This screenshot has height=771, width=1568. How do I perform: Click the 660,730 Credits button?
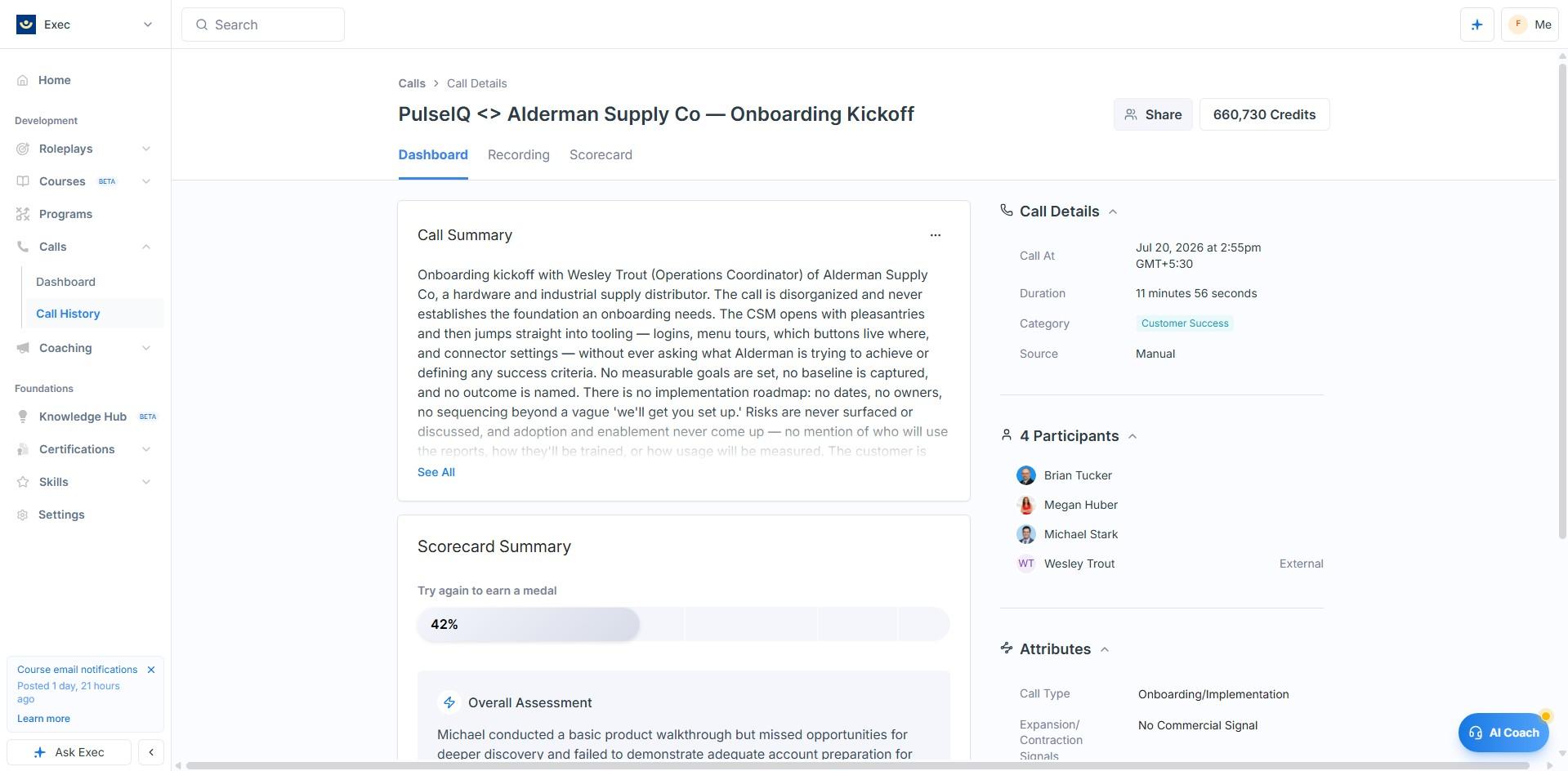(1264, 114)
